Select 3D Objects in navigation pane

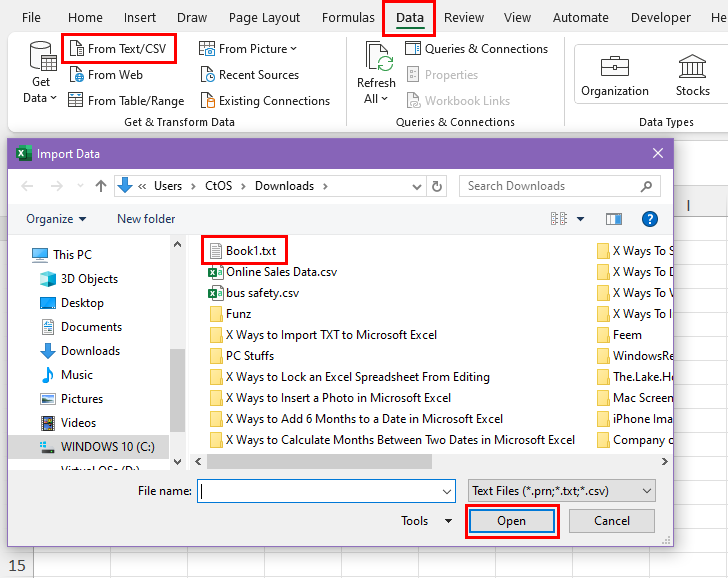pos(78,279)
